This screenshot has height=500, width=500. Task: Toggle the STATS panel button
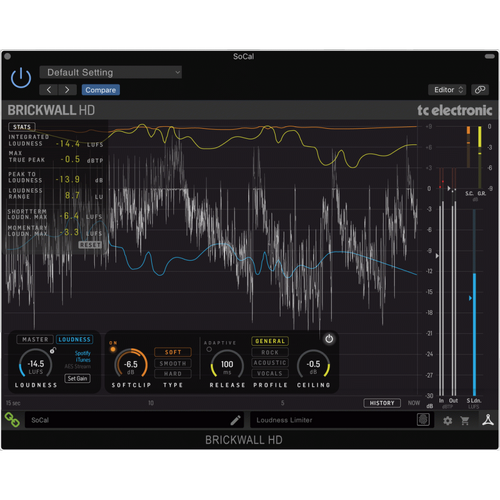(x=22, y=127)
